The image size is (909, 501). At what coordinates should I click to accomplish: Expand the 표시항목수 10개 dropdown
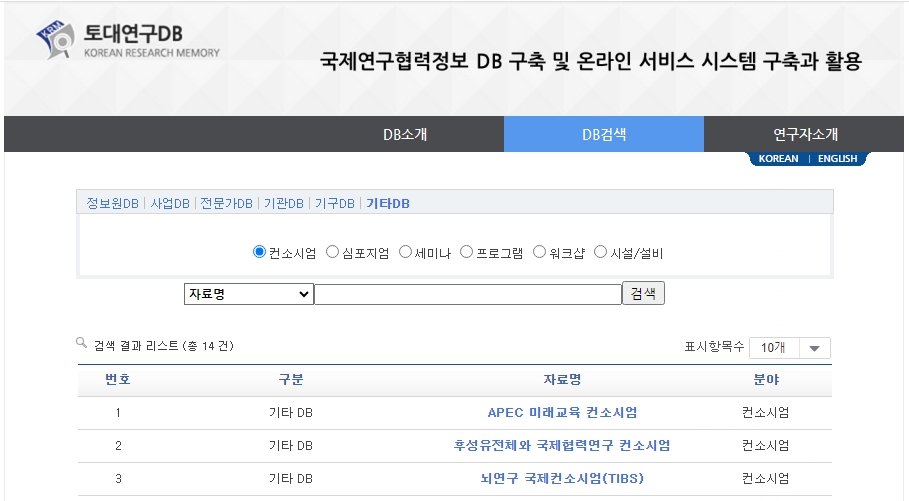coord(789,348)
